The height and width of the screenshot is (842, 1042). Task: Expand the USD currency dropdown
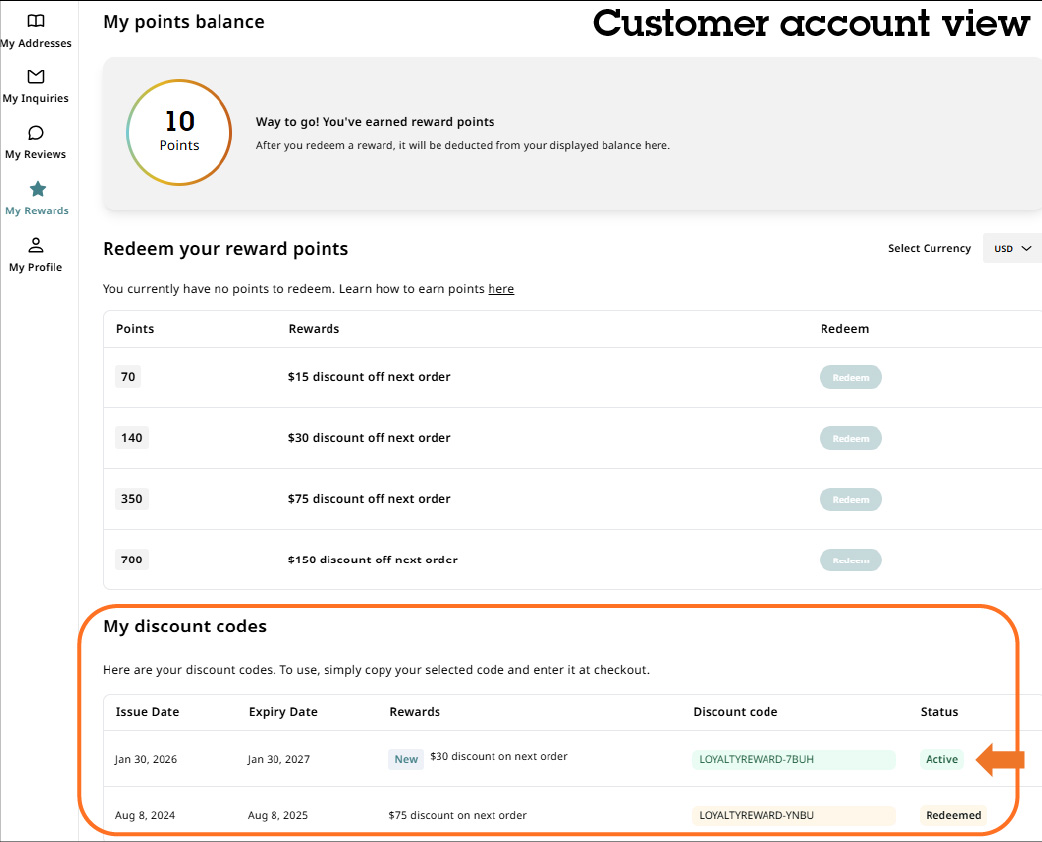pyautogui.click(x=1011, y=248)
